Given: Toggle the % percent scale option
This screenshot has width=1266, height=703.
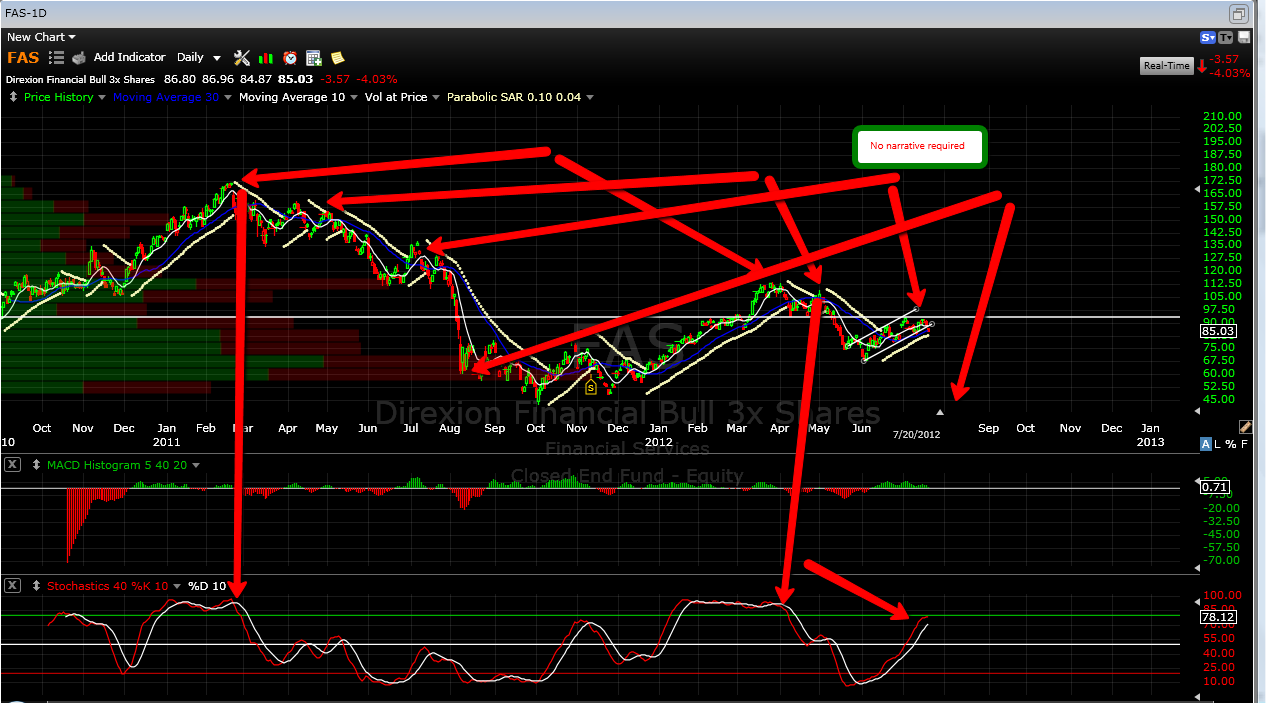Looking at the screenshot, I should click(1231, 444).
